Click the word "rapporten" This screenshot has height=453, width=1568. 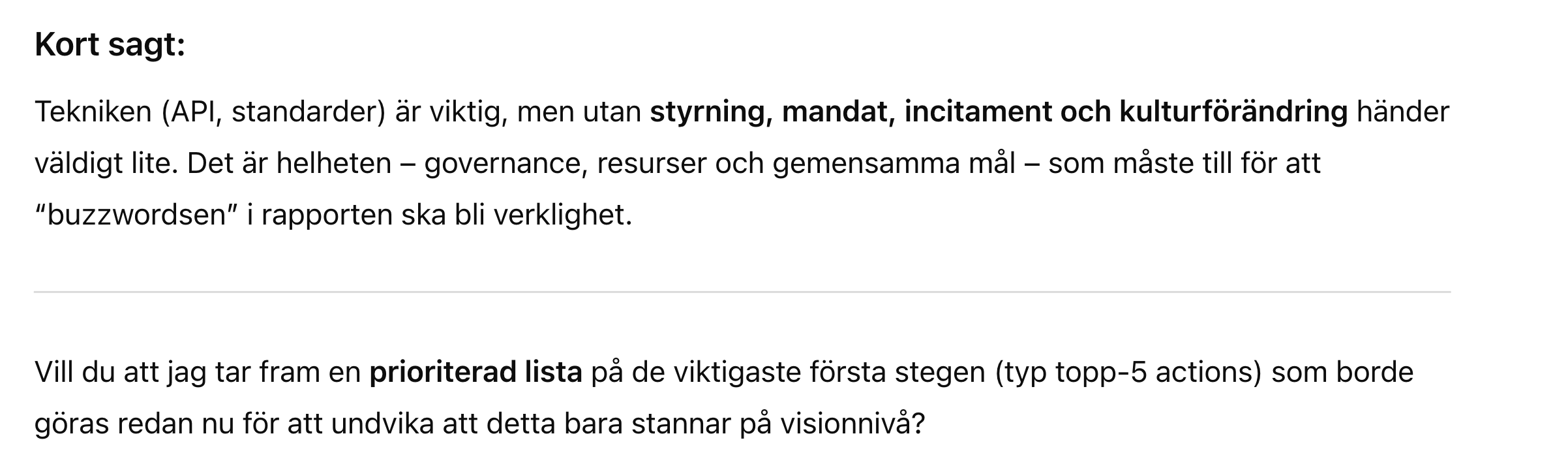pos(327,215)
